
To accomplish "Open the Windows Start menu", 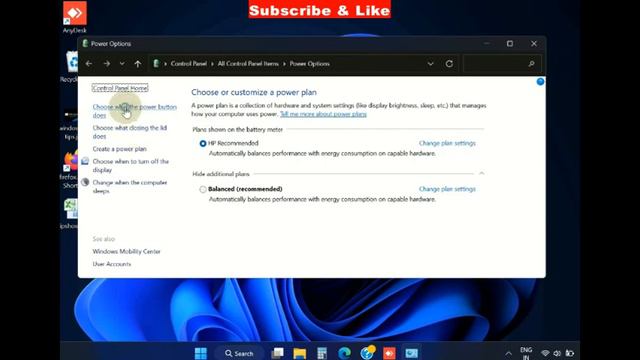I will [201, 353].
